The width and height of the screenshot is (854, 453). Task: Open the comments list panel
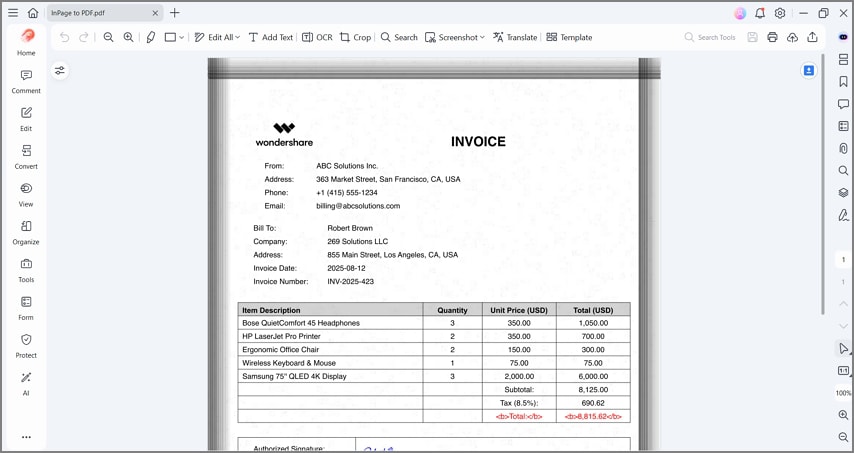(x=843, y=104)
